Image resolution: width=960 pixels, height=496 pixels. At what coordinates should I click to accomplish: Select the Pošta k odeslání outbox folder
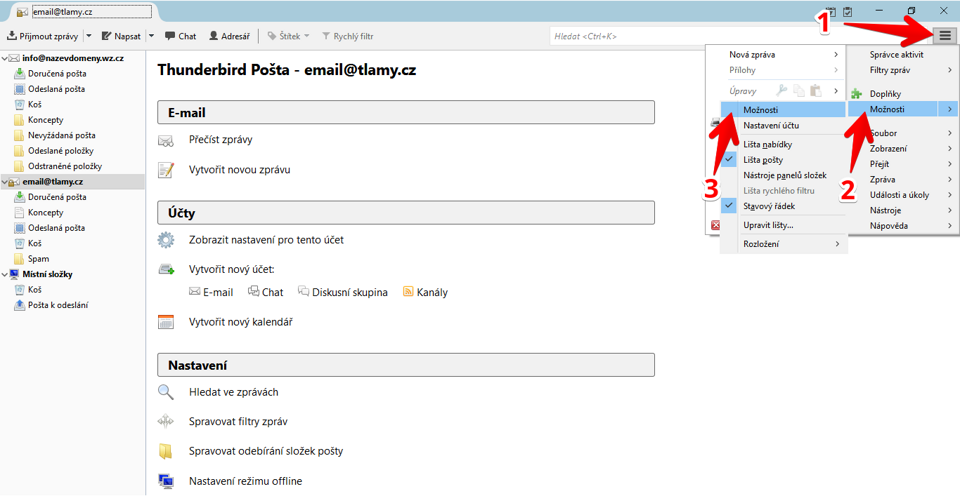coord(58,305)
